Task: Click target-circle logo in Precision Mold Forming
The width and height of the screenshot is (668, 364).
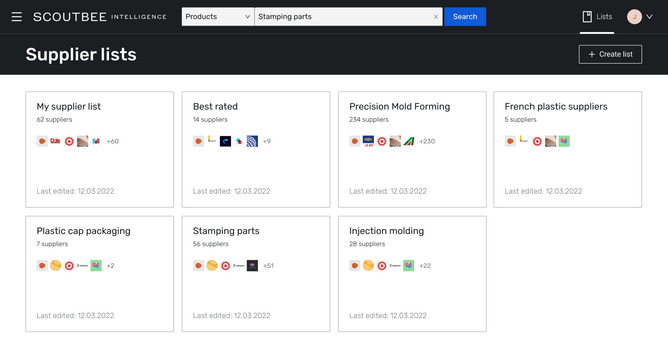Action: [382, 141]
